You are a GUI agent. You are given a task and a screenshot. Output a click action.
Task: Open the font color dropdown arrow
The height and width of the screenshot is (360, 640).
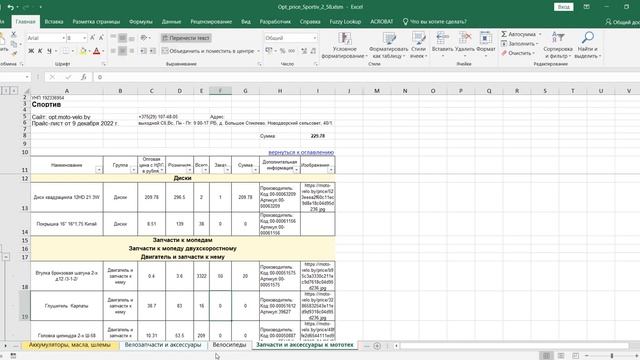pos(103,51)
